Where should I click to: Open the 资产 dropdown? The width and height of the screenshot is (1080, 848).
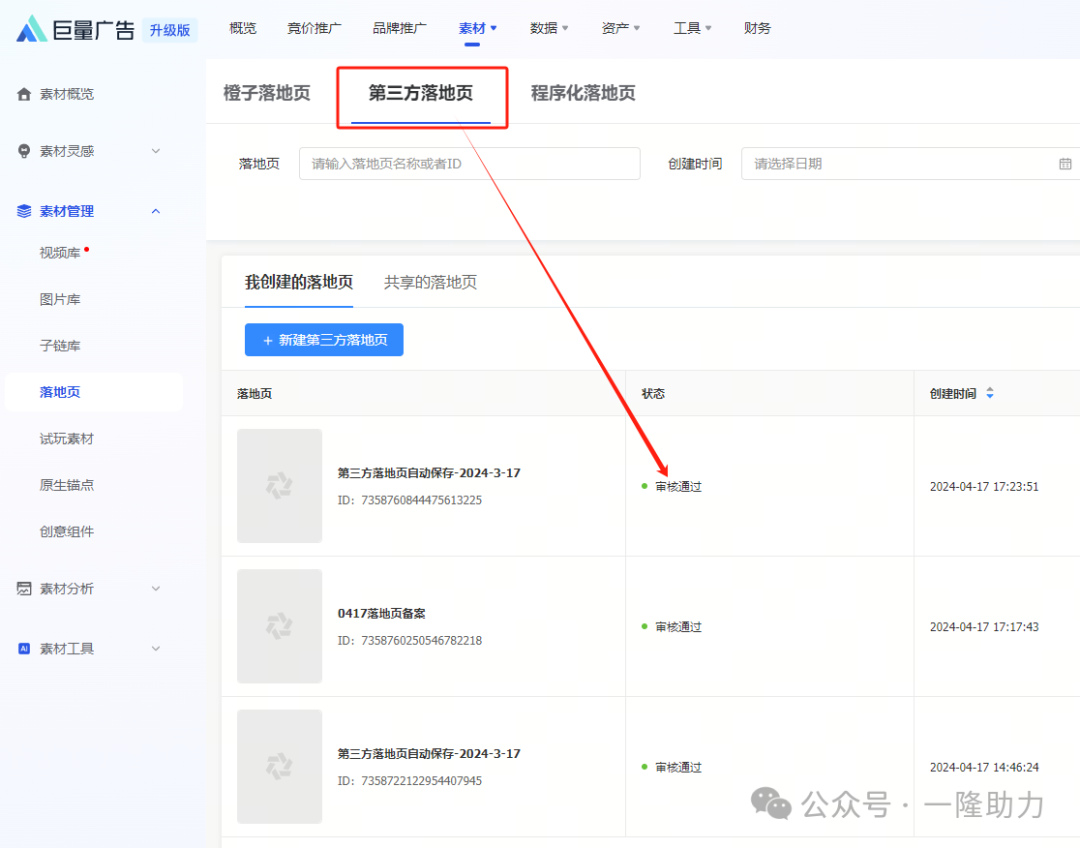(x=620, y=27)
